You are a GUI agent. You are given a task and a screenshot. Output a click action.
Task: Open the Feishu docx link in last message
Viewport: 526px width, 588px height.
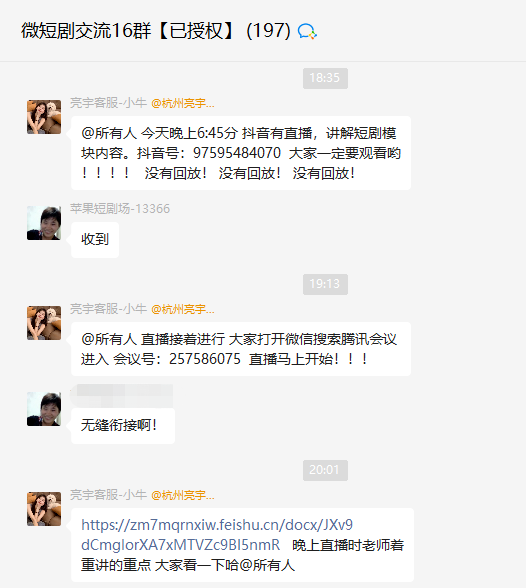217,535
